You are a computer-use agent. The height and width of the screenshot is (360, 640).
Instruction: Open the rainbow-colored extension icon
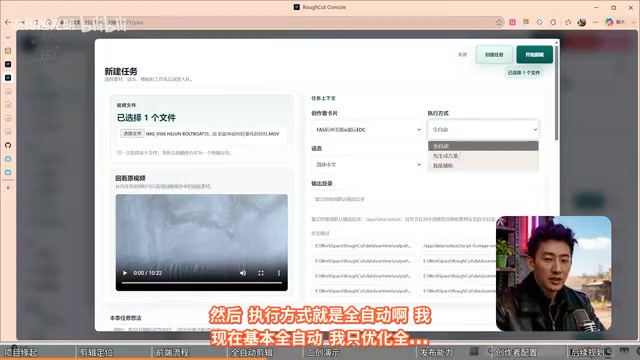coord(526,22)
